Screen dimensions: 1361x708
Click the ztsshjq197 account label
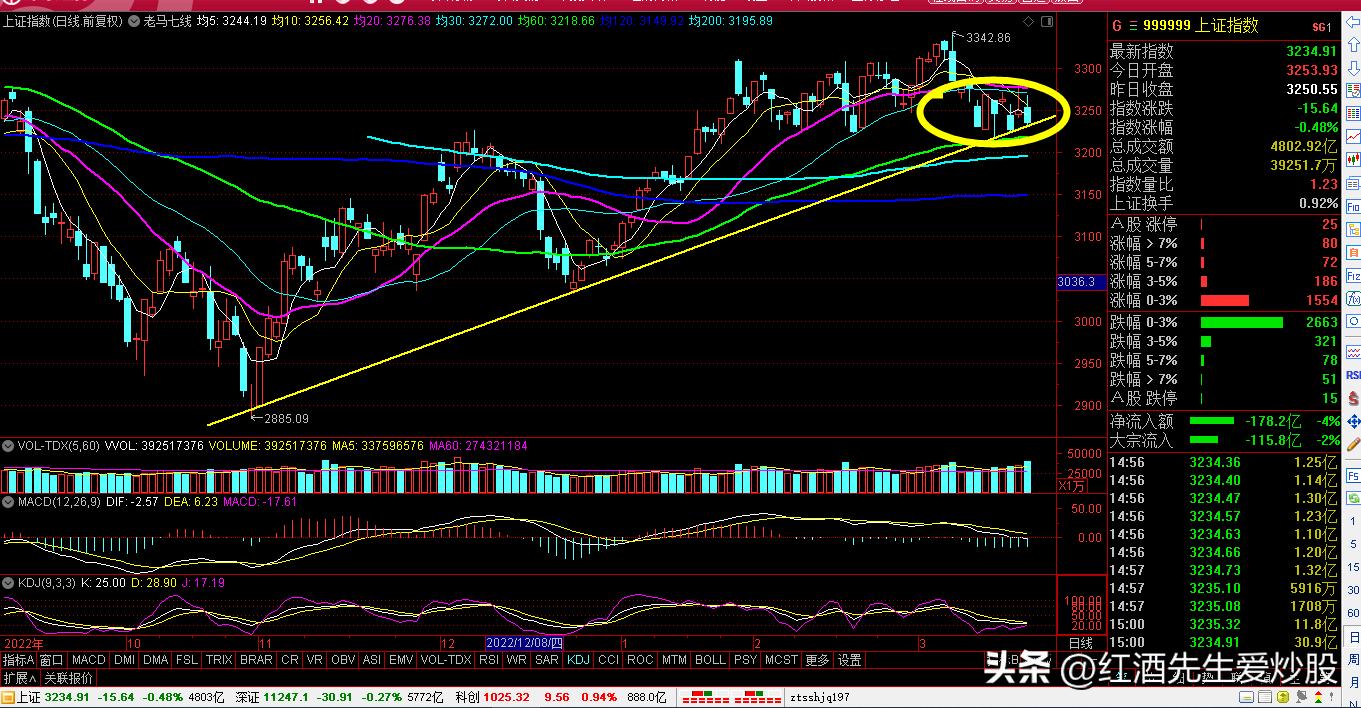pyautogui.click(x=820, y=697)
